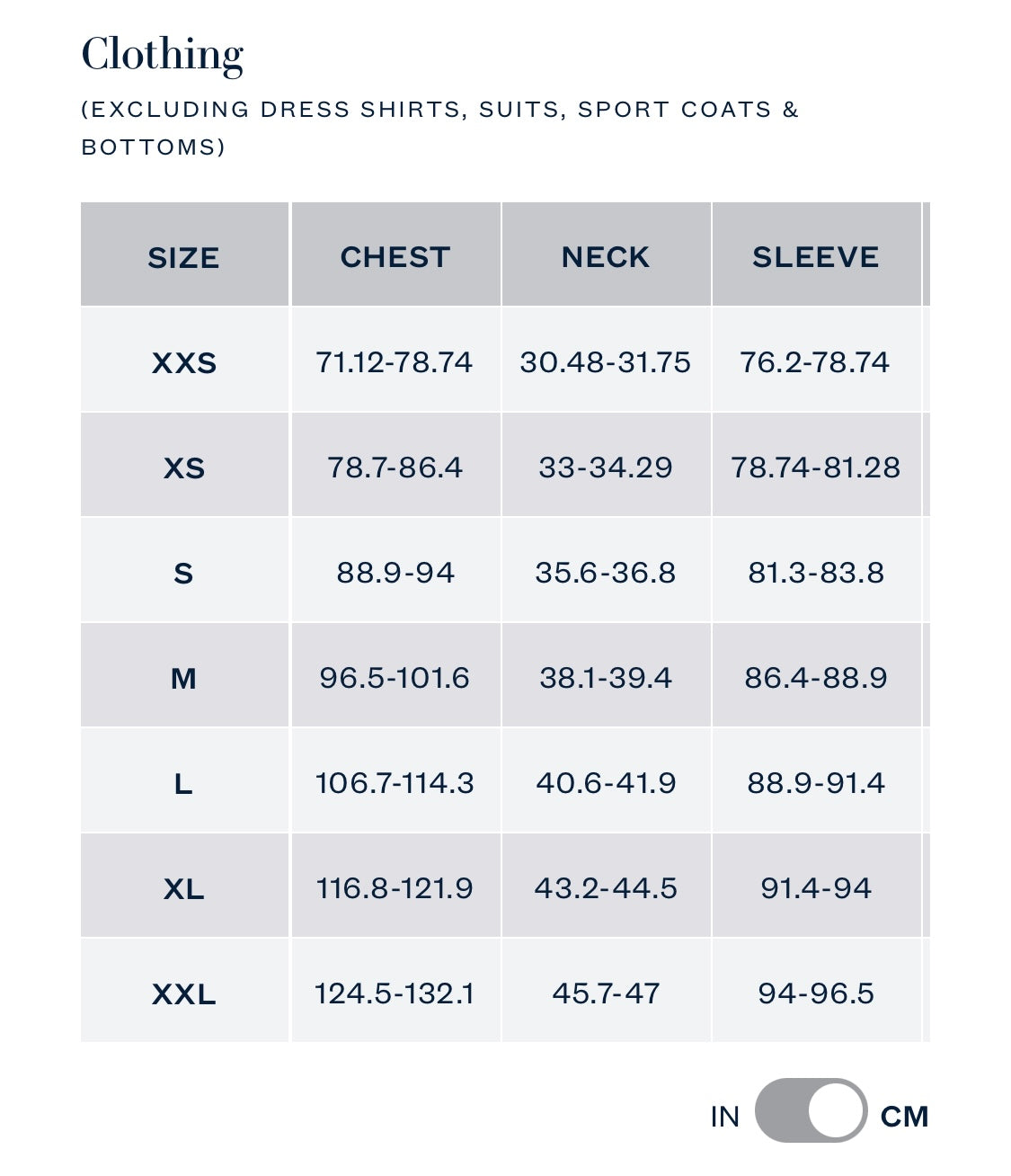Click the IN unit label
This screenshot has height=1176, width=1011.
(x=724, y=1117)
